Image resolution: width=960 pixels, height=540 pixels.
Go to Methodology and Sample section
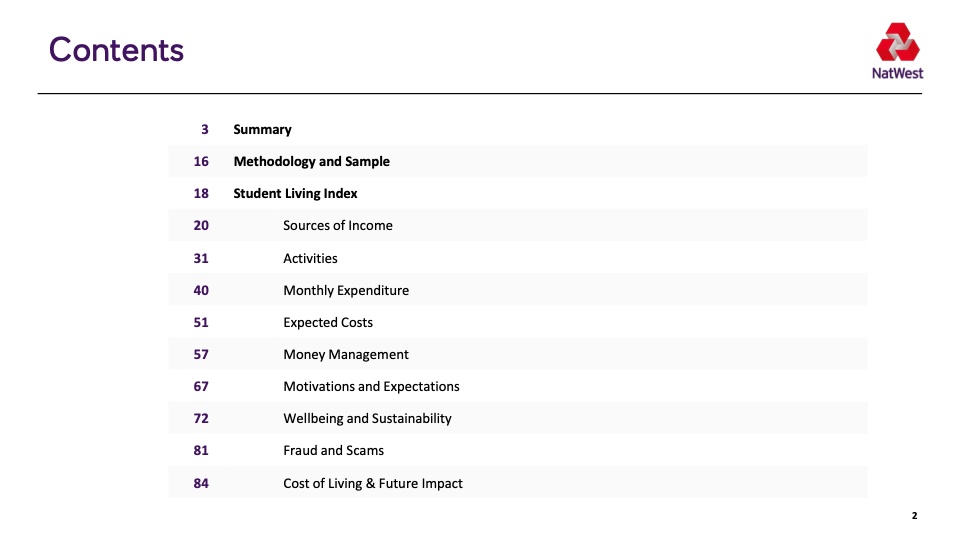coord(311,161)
